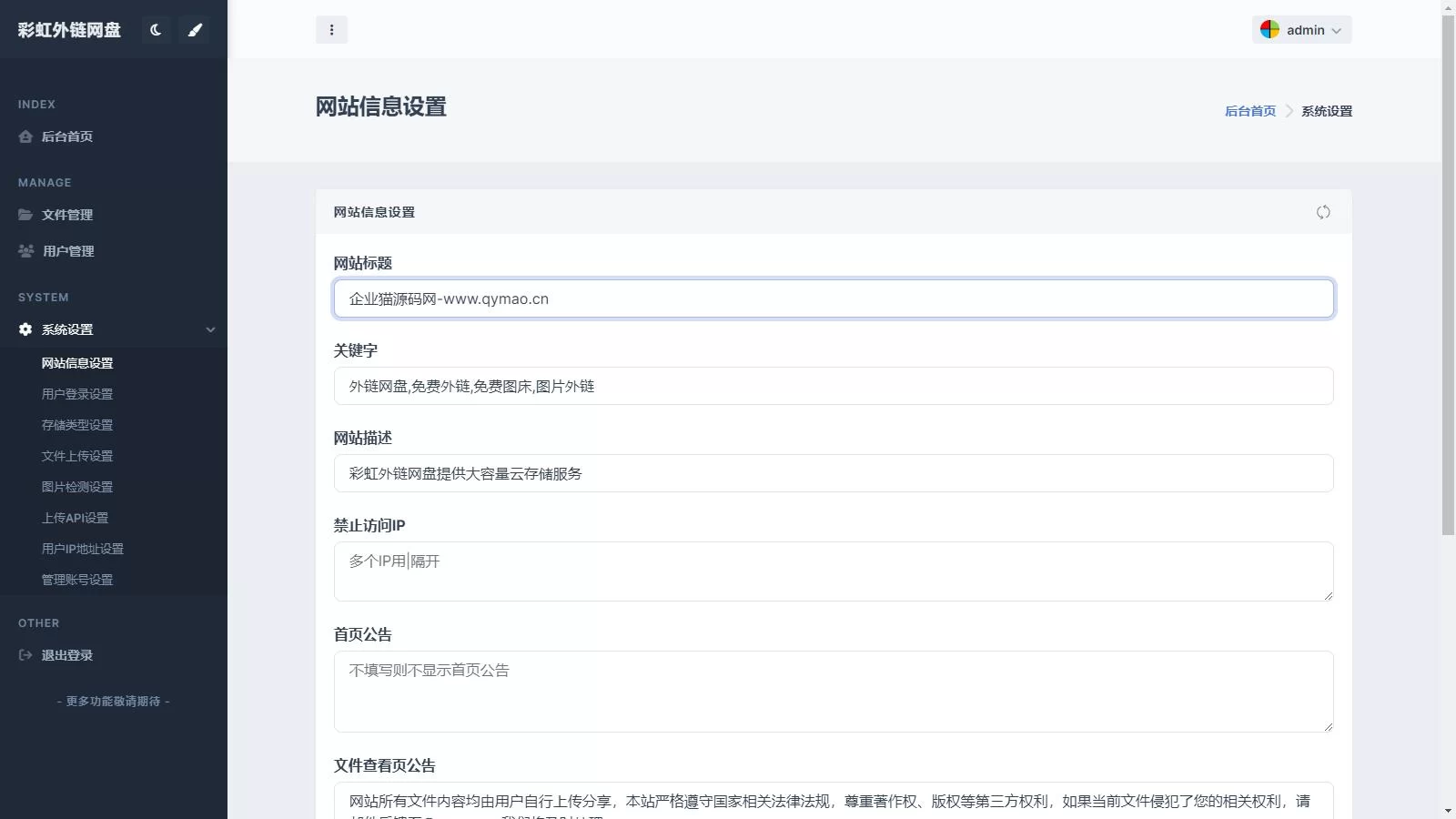Click the home icon beside 后台首页
The height and width of the screenshot is (819, 1456).
pos(25,136)
